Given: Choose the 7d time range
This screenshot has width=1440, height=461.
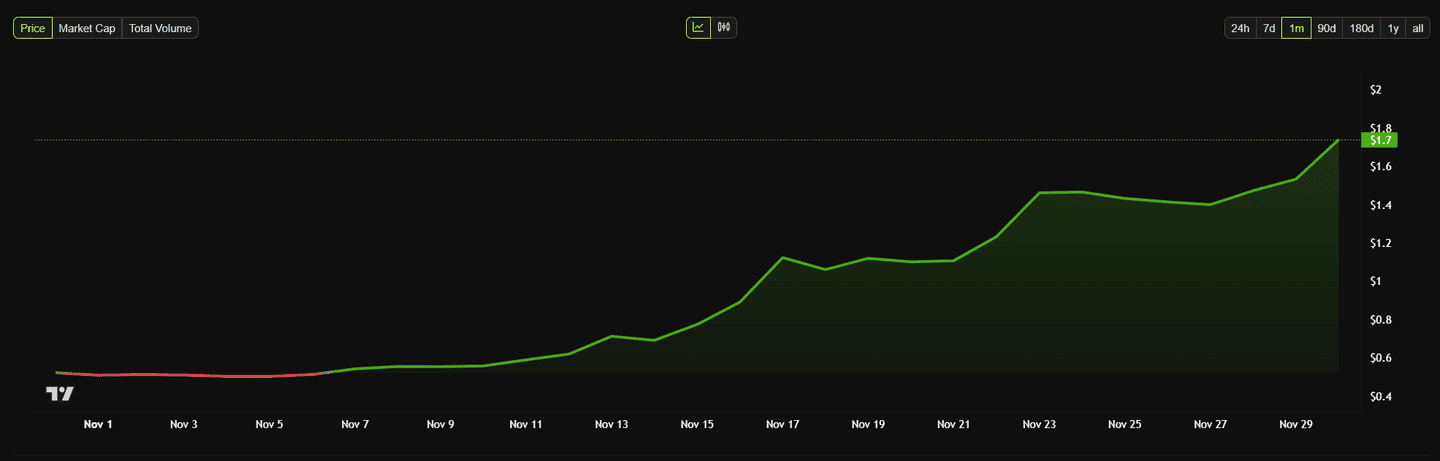Looking at the screenshot, I should (x=1268, y=28).
